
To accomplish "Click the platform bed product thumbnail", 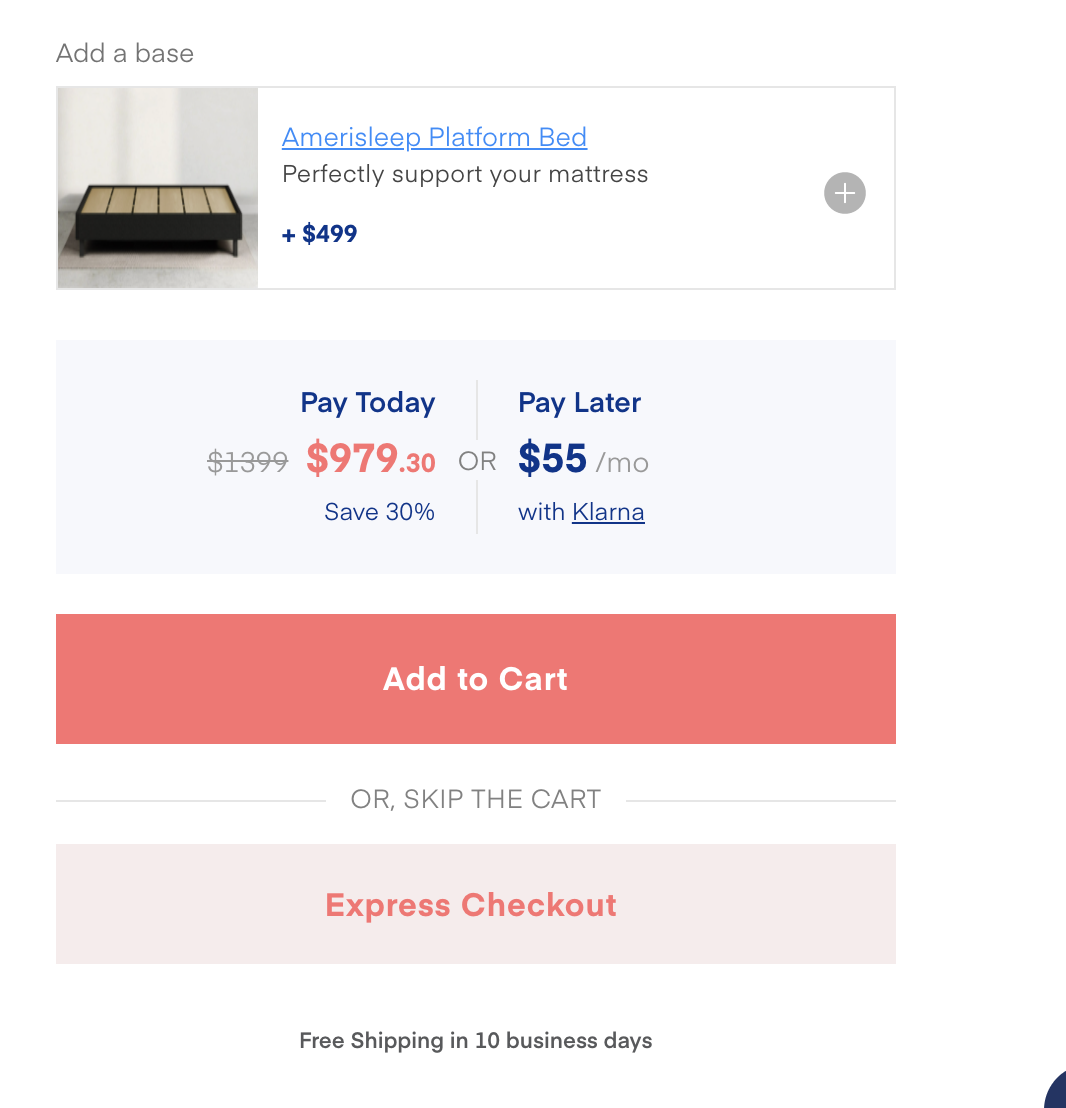I will pyautogui.click(x=158, y=188).
